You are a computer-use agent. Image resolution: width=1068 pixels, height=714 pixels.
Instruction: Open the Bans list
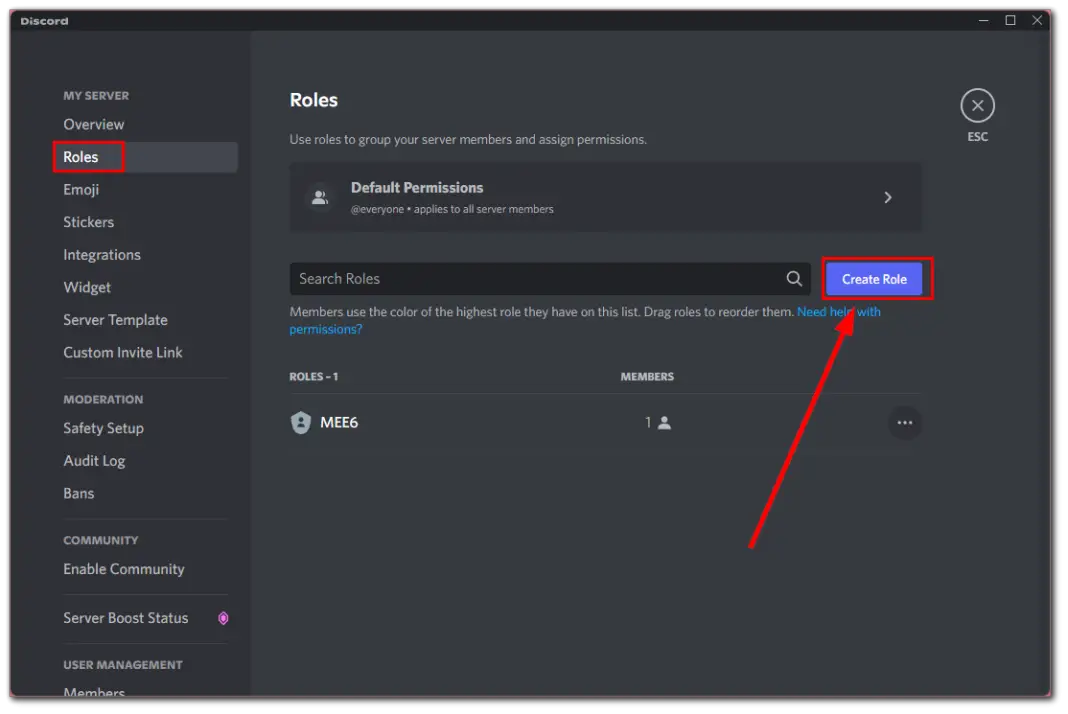(79, 493)
